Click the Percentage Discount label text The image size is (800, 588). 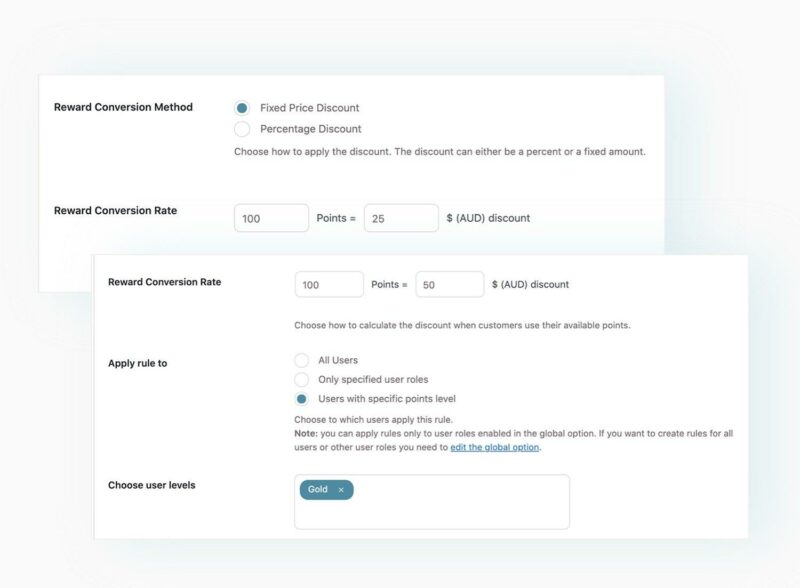click(311, 129)
